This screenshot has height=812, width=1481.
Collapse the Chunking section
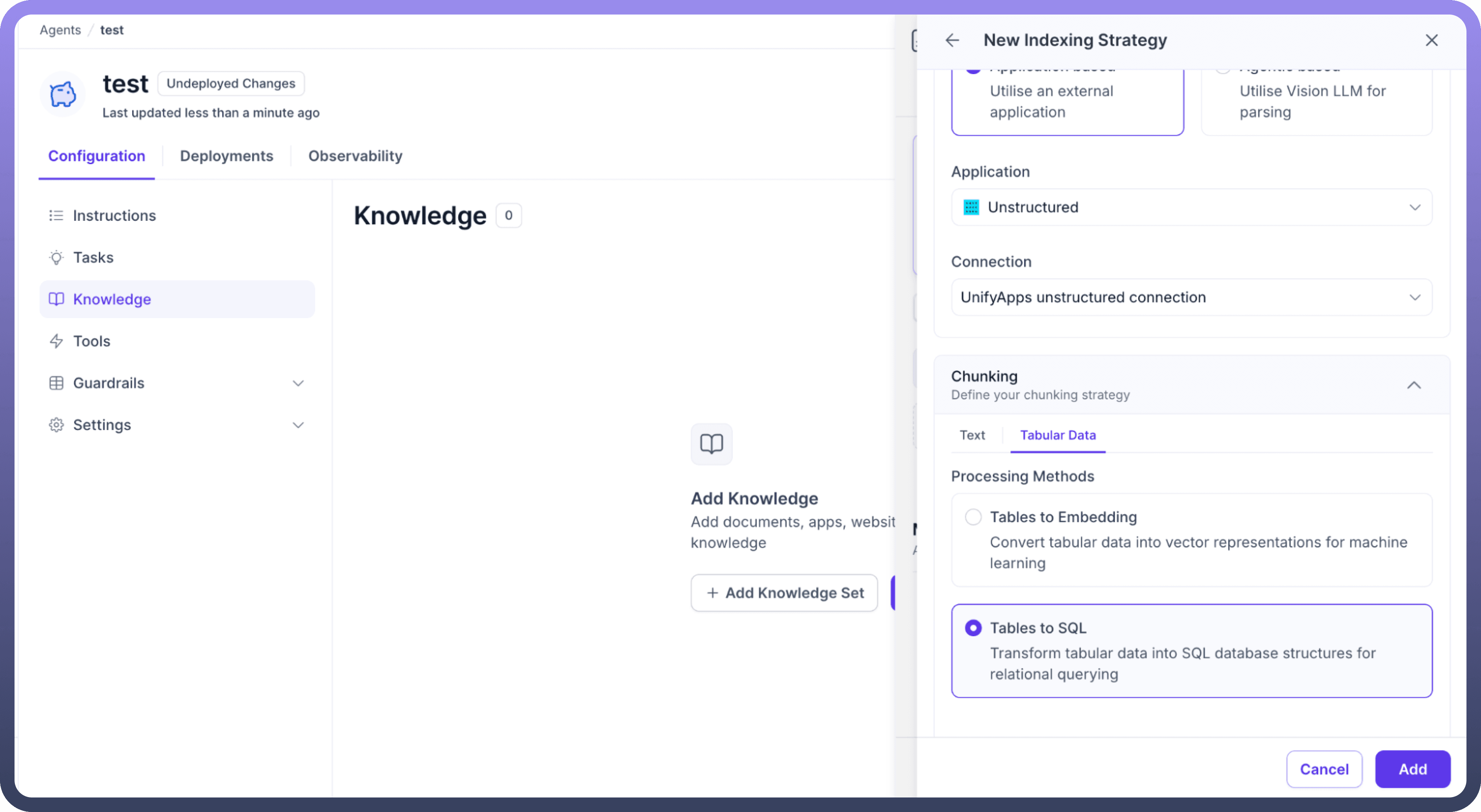point(1414,385)
